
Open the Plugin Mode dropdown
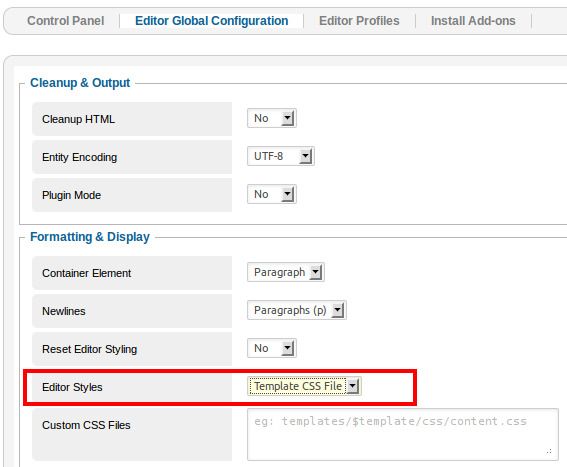click(272, 194)
